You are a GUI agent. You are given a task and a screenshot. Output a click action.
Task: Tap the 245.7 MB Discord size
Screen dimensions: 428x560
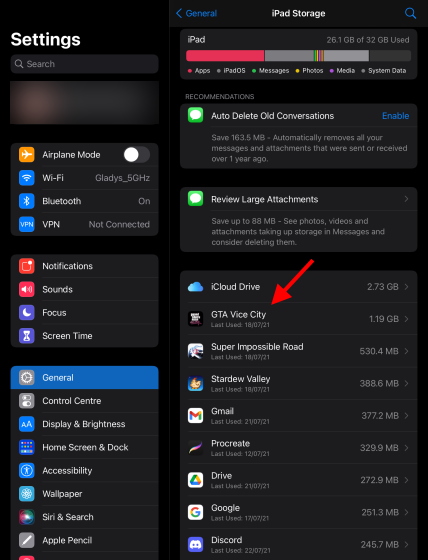tap(379, 544)
